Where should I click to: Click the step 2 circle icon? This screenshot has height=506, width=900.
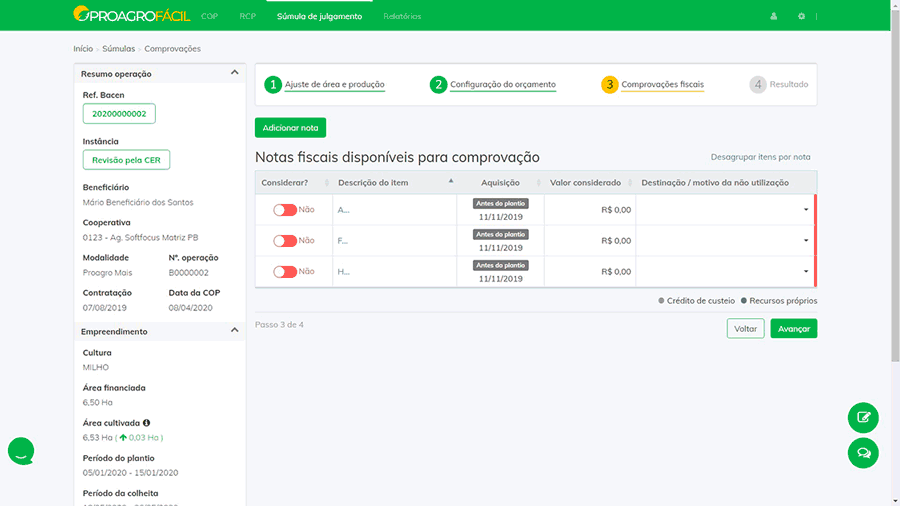pyautogui.click(x=438, y=84)
